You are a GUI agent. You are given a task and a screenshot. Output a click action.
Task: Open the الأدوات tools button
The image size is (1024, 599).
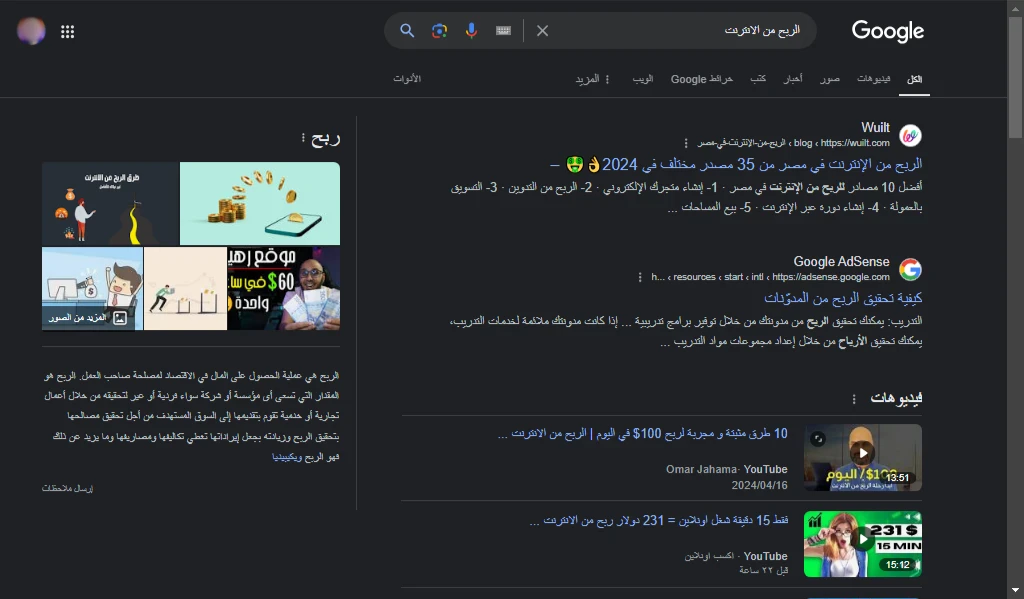pyautogui.click(x=407, y=78)
